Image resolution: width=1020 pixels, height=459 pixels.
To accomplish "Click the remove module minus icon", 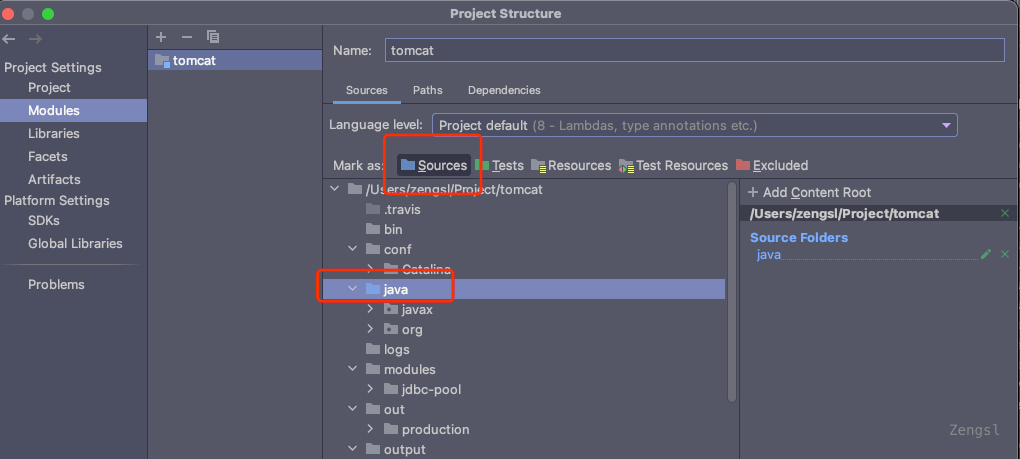I will click(x=186, y=37).
